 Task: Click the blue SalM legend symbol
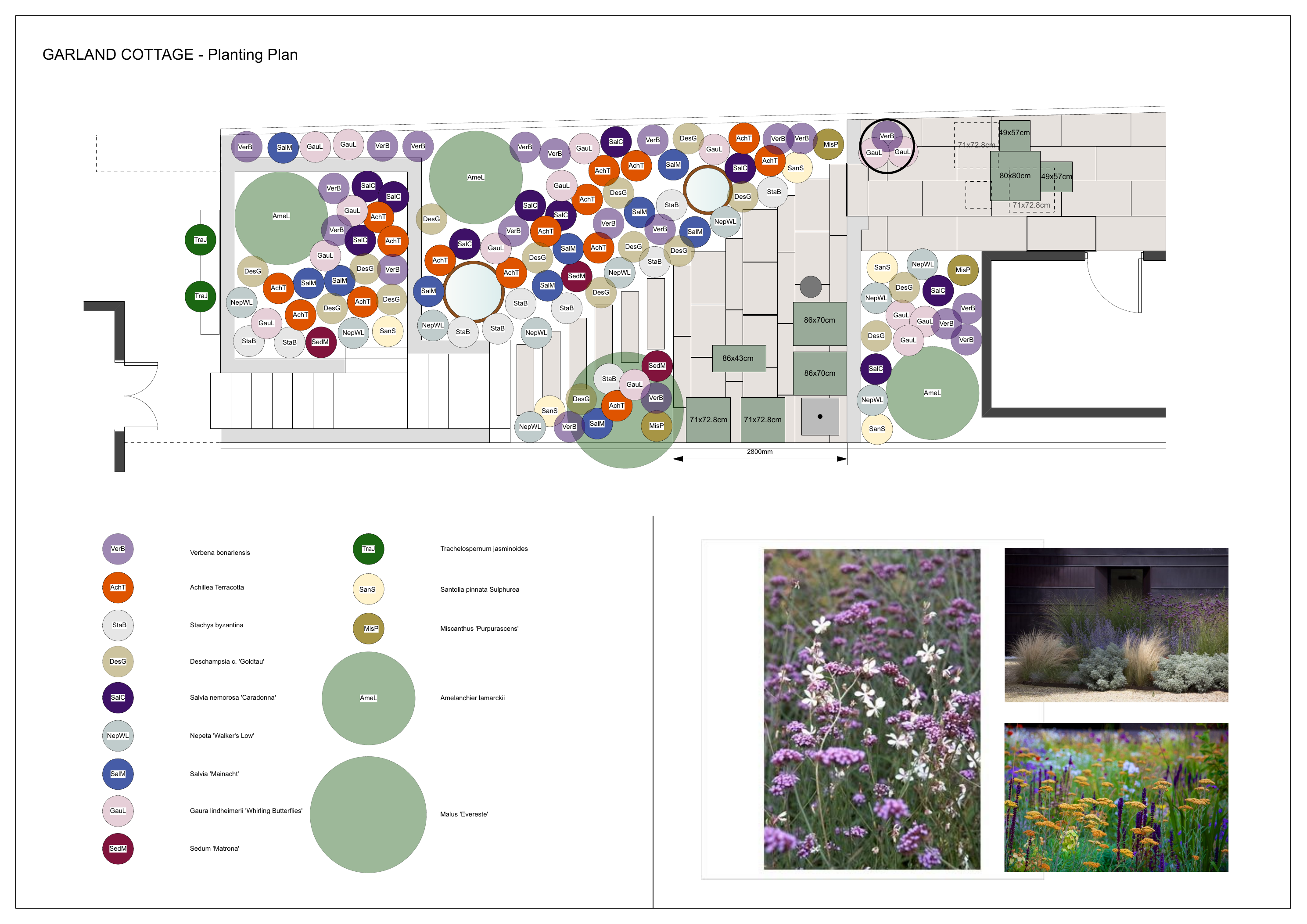point(118,773)
